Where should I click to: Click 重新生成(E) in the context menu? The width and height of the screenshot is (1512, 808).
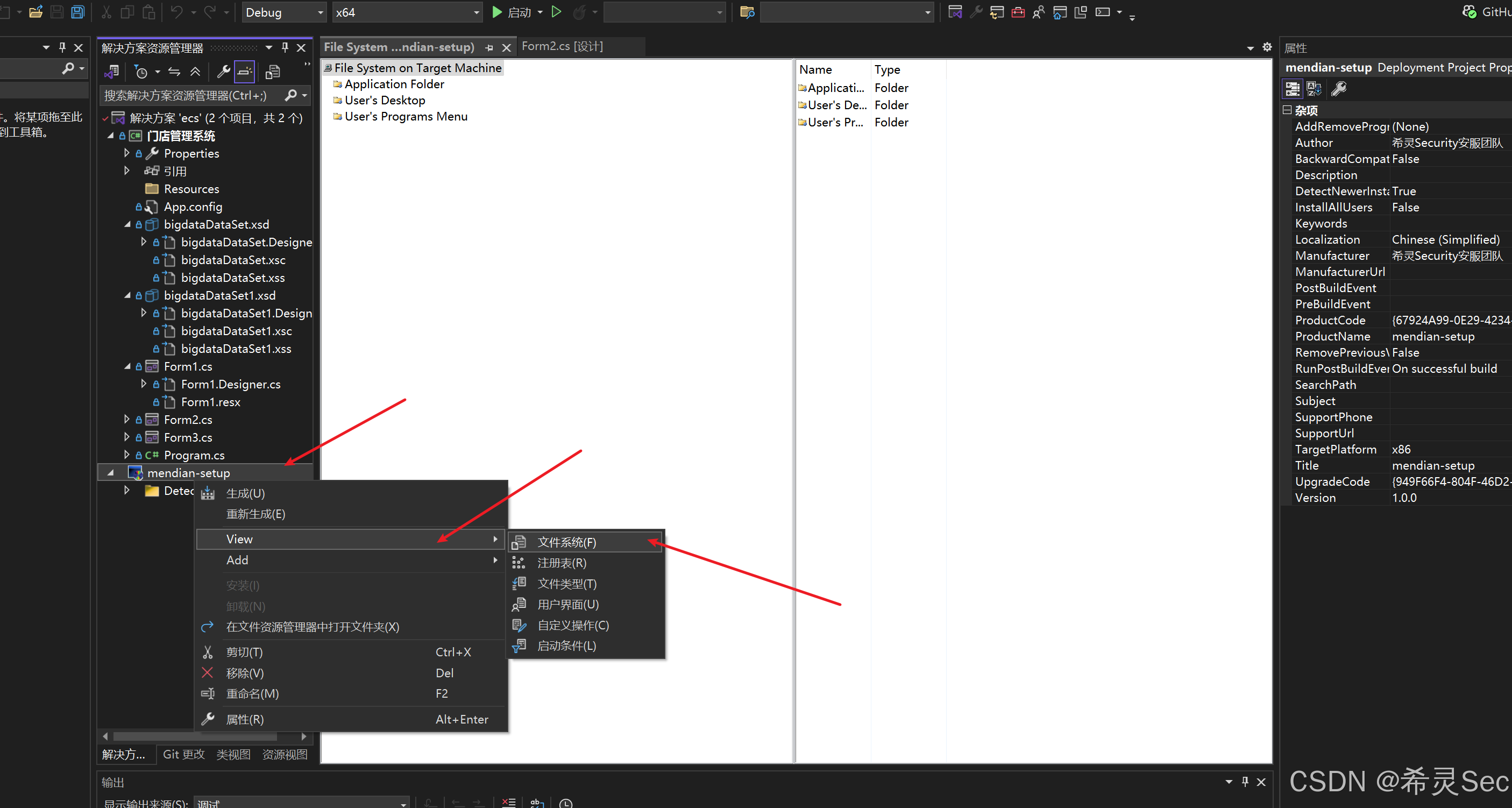(255, 514)
